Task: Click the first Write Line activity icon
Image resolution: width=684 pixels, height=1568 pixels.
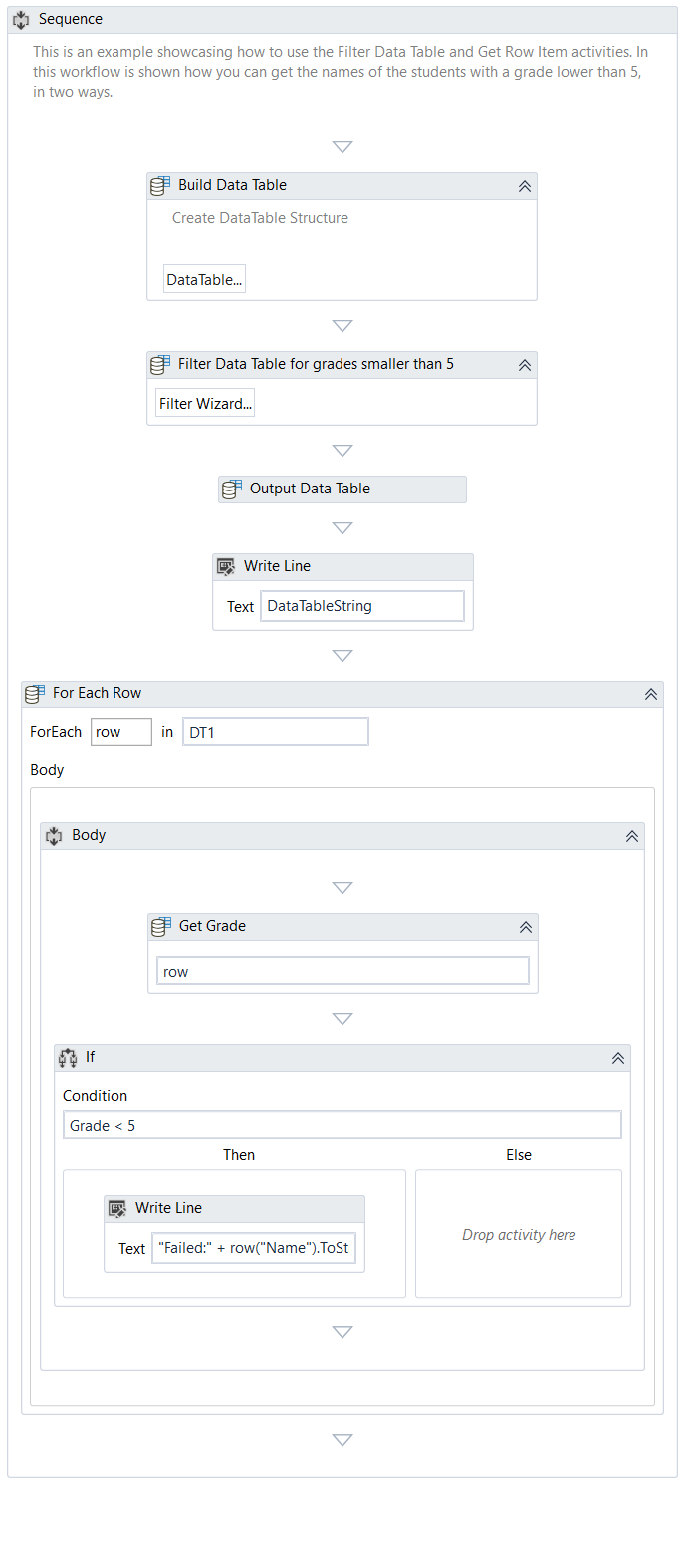Action: click(x=226, y=567)
